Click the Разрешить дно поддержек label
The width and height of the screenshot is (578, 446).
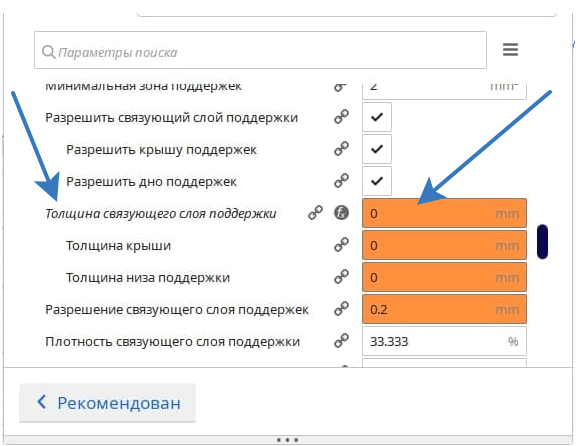point(151,182)
